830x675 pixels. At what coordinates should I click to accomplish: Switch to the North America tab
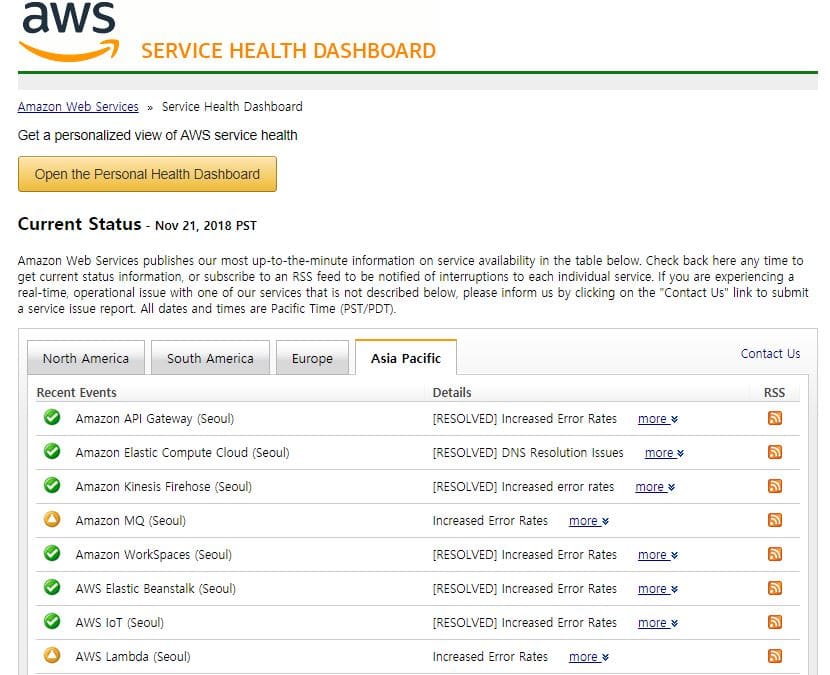point(86,358)
